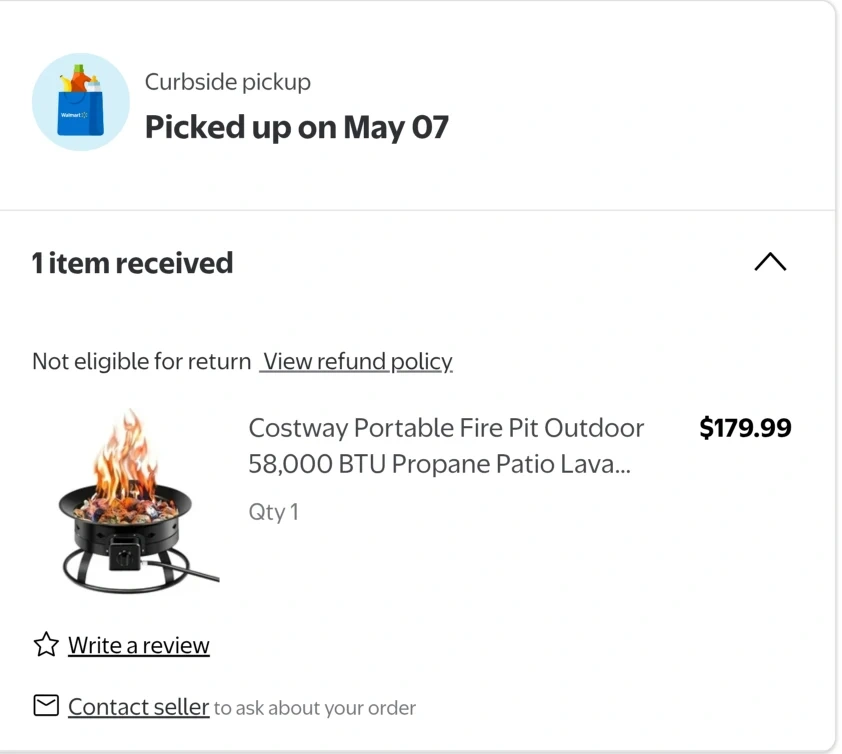
Task: Click the star icon beside Write a review
Action: (x=46, y=645)
